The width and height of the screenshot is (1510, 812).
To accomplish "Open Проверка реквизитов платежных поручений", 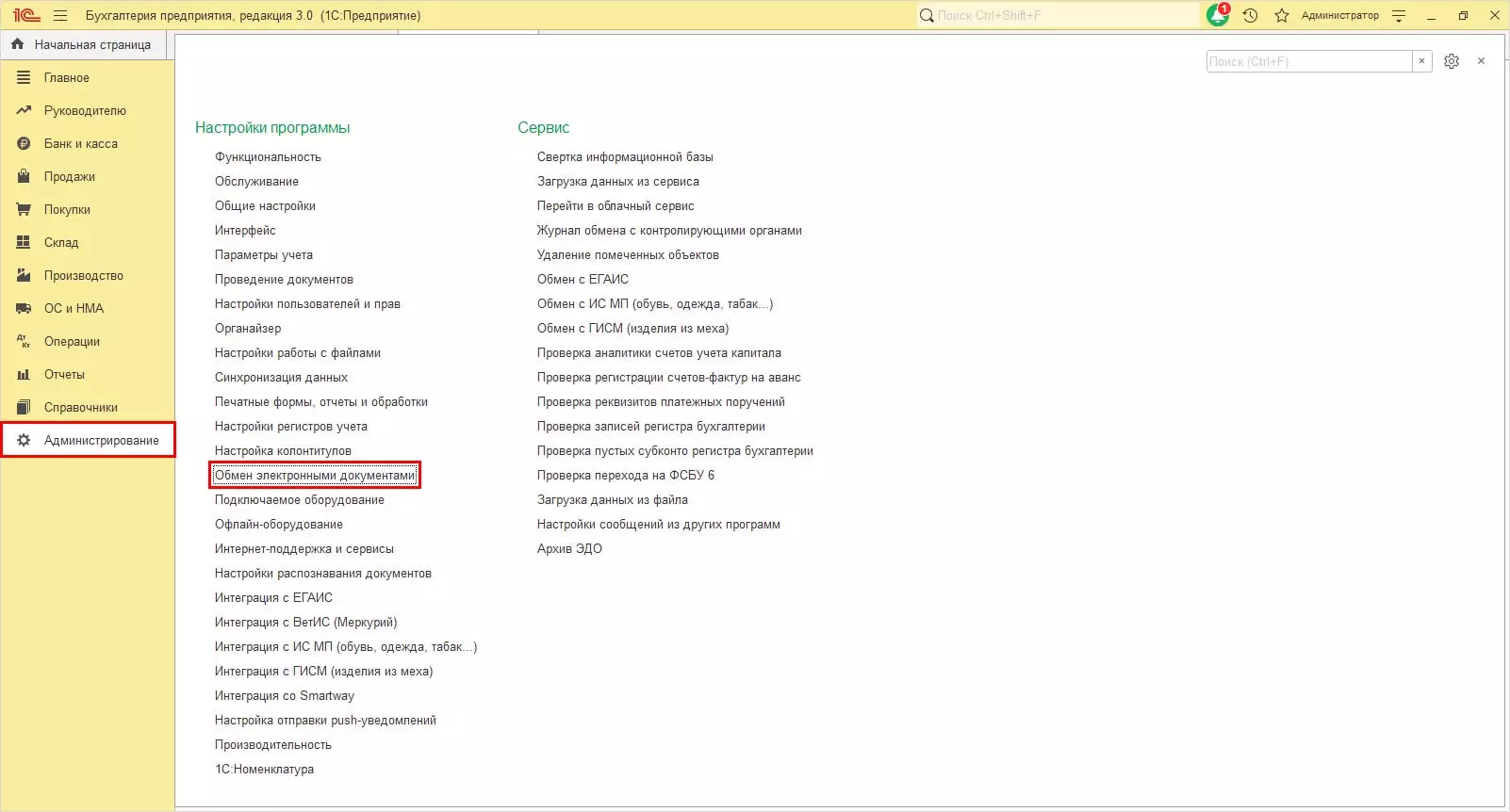I will coord(661,401).
